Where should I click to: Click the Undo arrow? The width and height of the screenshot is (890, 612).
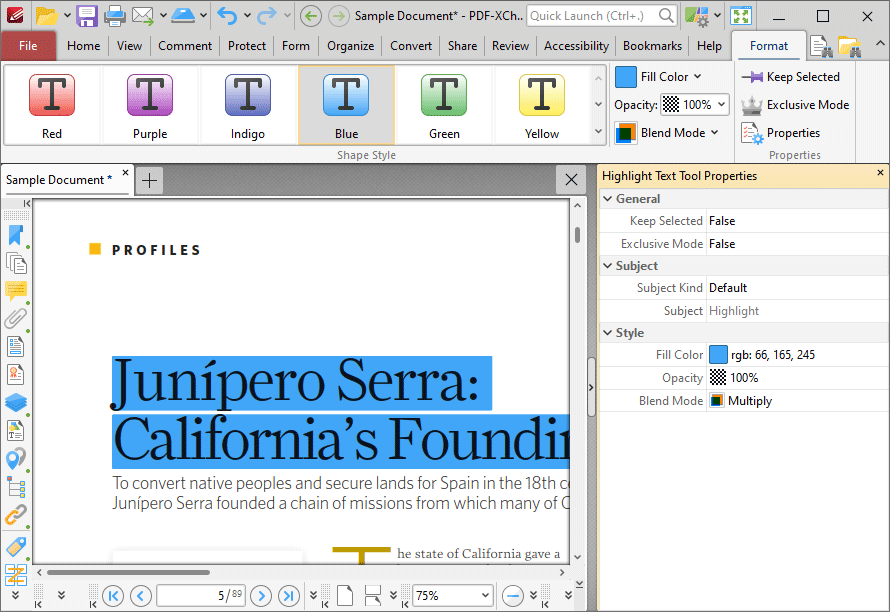[227, 16]
